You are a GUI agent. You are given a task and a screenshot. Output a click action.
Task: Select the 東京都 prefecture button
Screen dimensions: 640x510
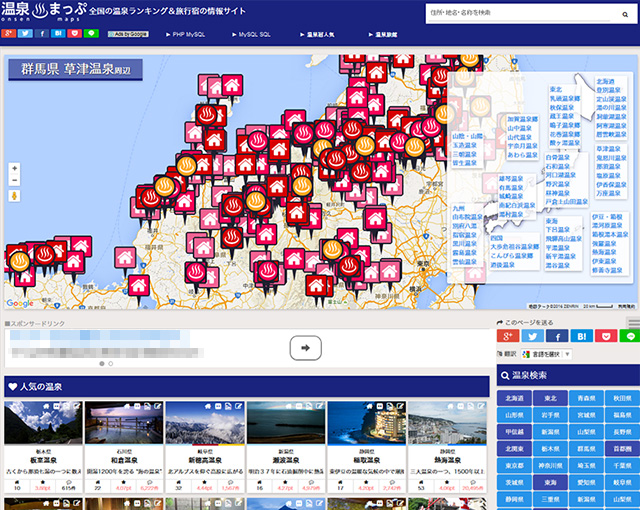(x=514, y=465)
